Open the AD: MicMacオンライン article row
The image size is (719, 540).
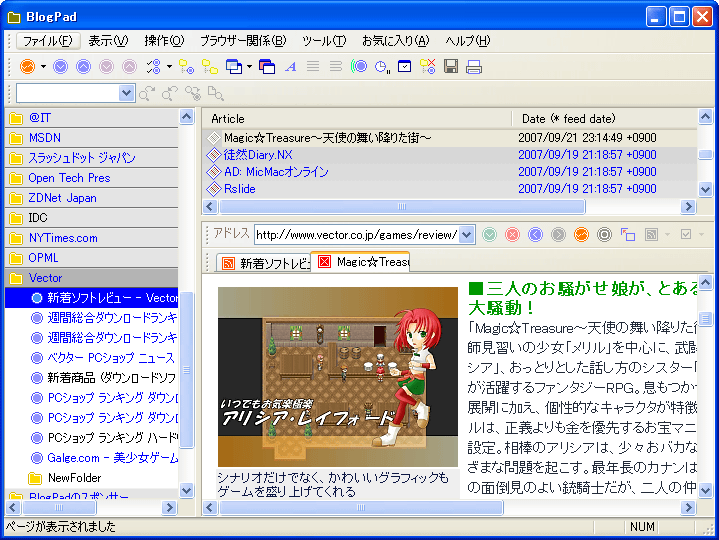tap(449, 172)
